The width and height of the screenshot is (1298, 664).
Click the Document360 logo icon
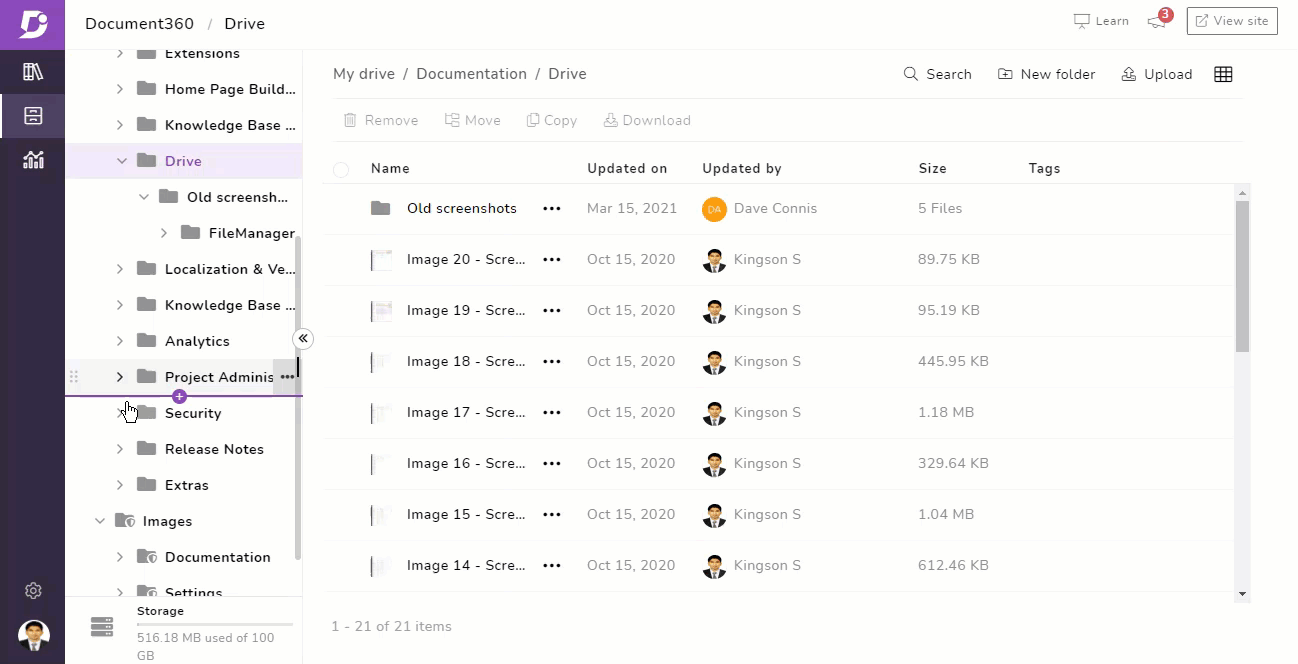pos(32,24)
